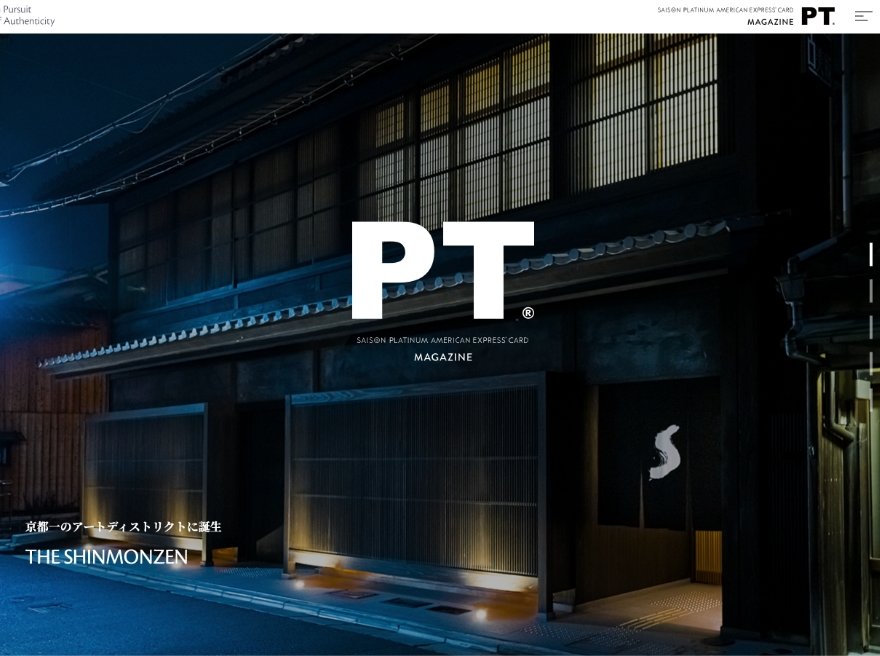
Task: Click the Pursuit Authenticity tagline
Action: click(x=28, y=16)
